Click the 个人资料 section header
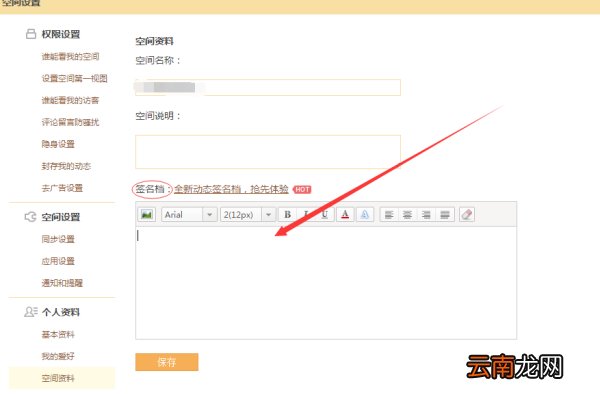This screenshot has height=395, width=600. tap(61, 312)
